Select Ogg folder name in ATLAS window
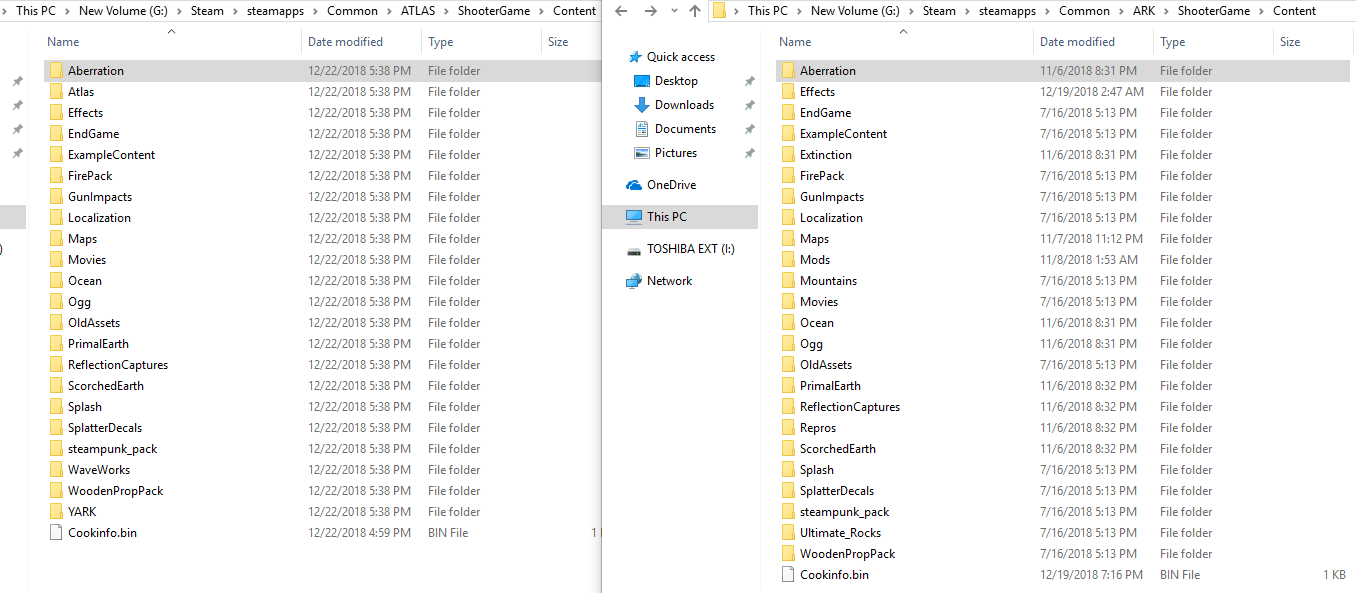The image size is (1356, 593). point(79,302)
